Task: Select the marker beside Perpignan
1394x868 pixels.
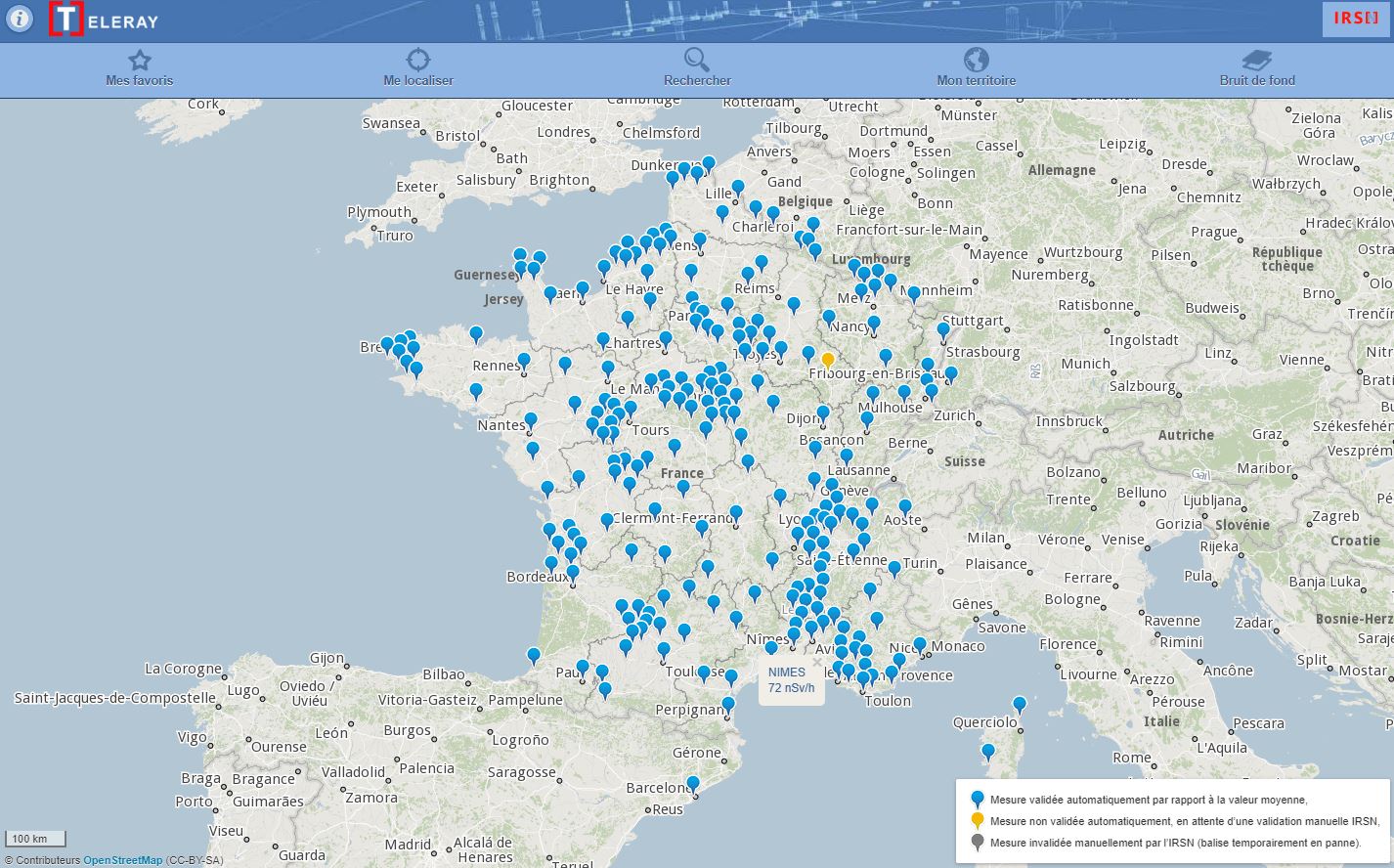Action: point(728,704)
